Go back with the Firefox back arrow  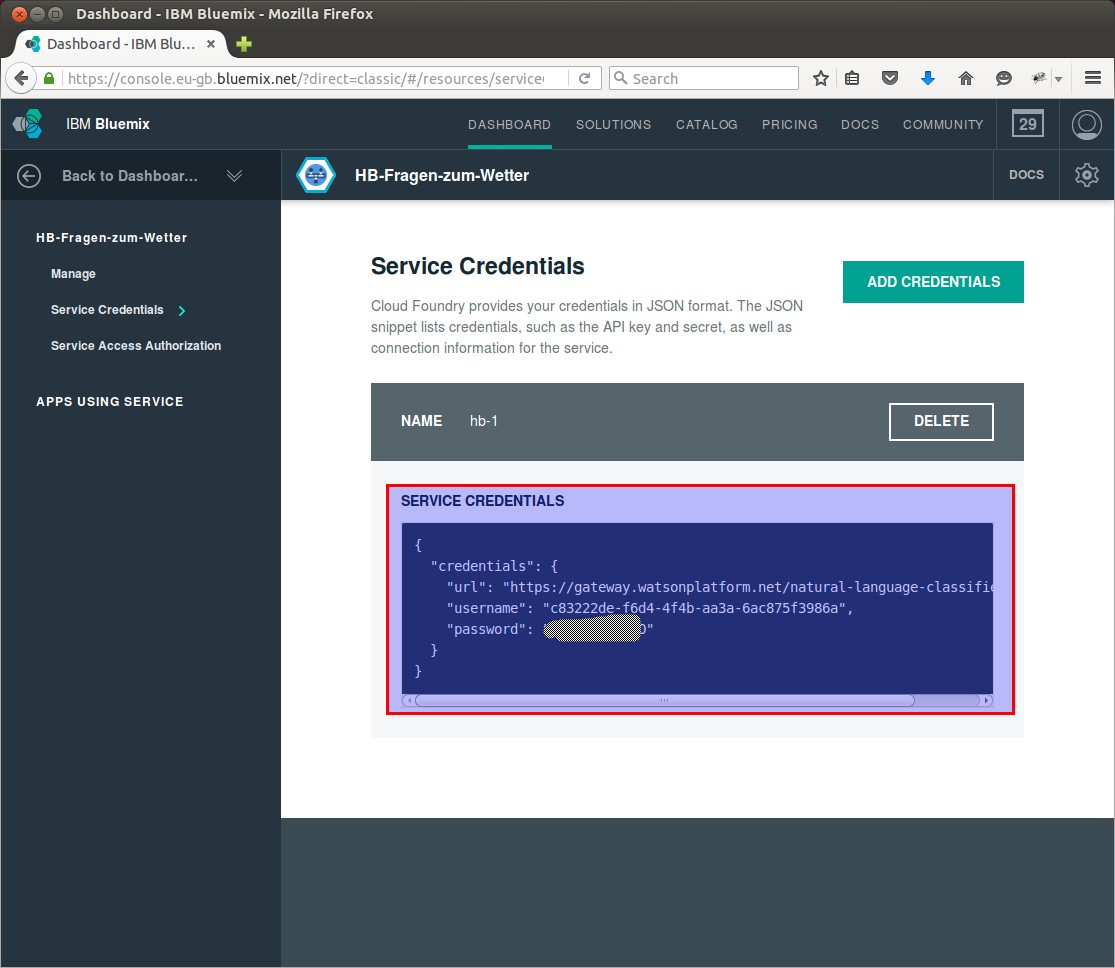pos(21,78)
